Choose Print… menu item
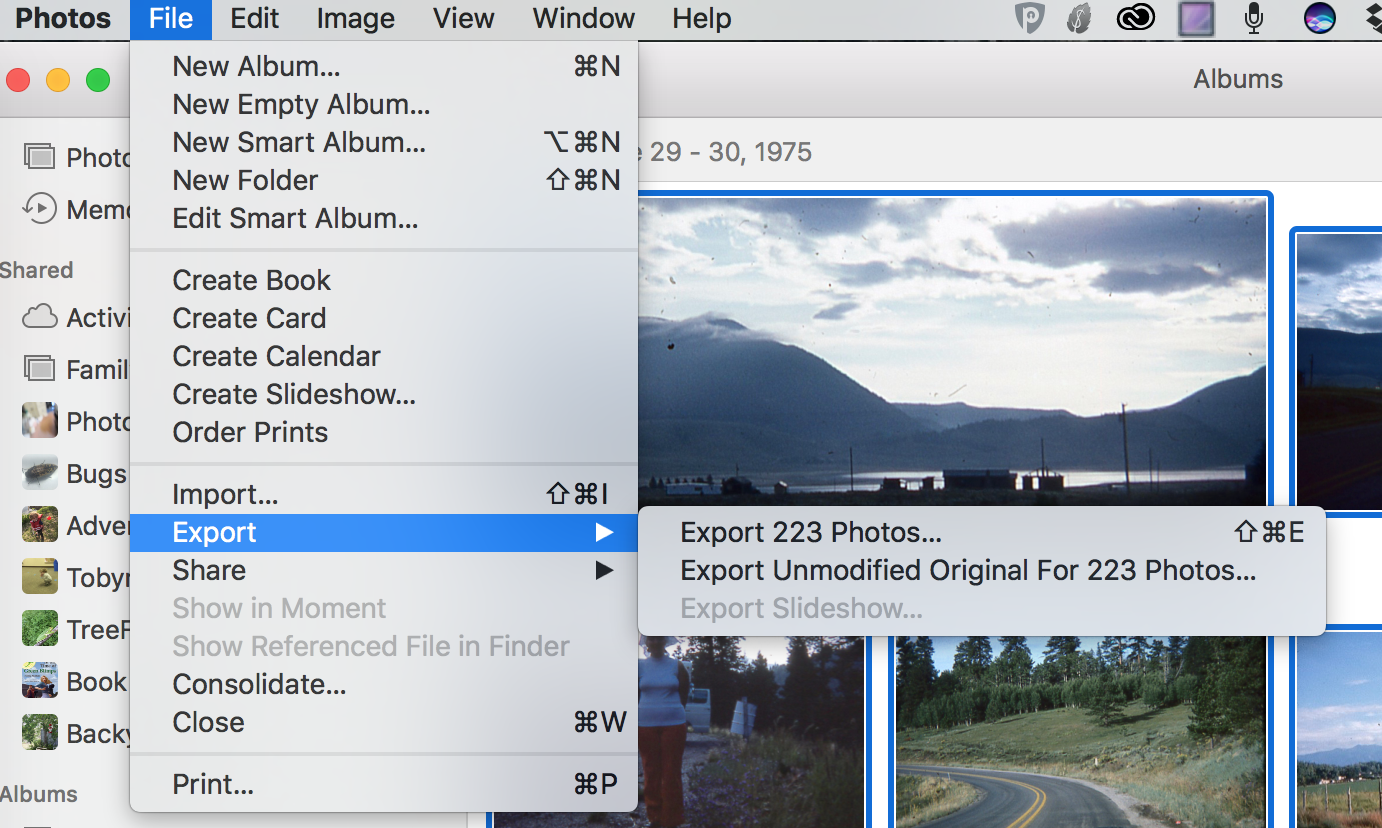The height and width of the screenshot is (828, 1382). pos(384,785)
